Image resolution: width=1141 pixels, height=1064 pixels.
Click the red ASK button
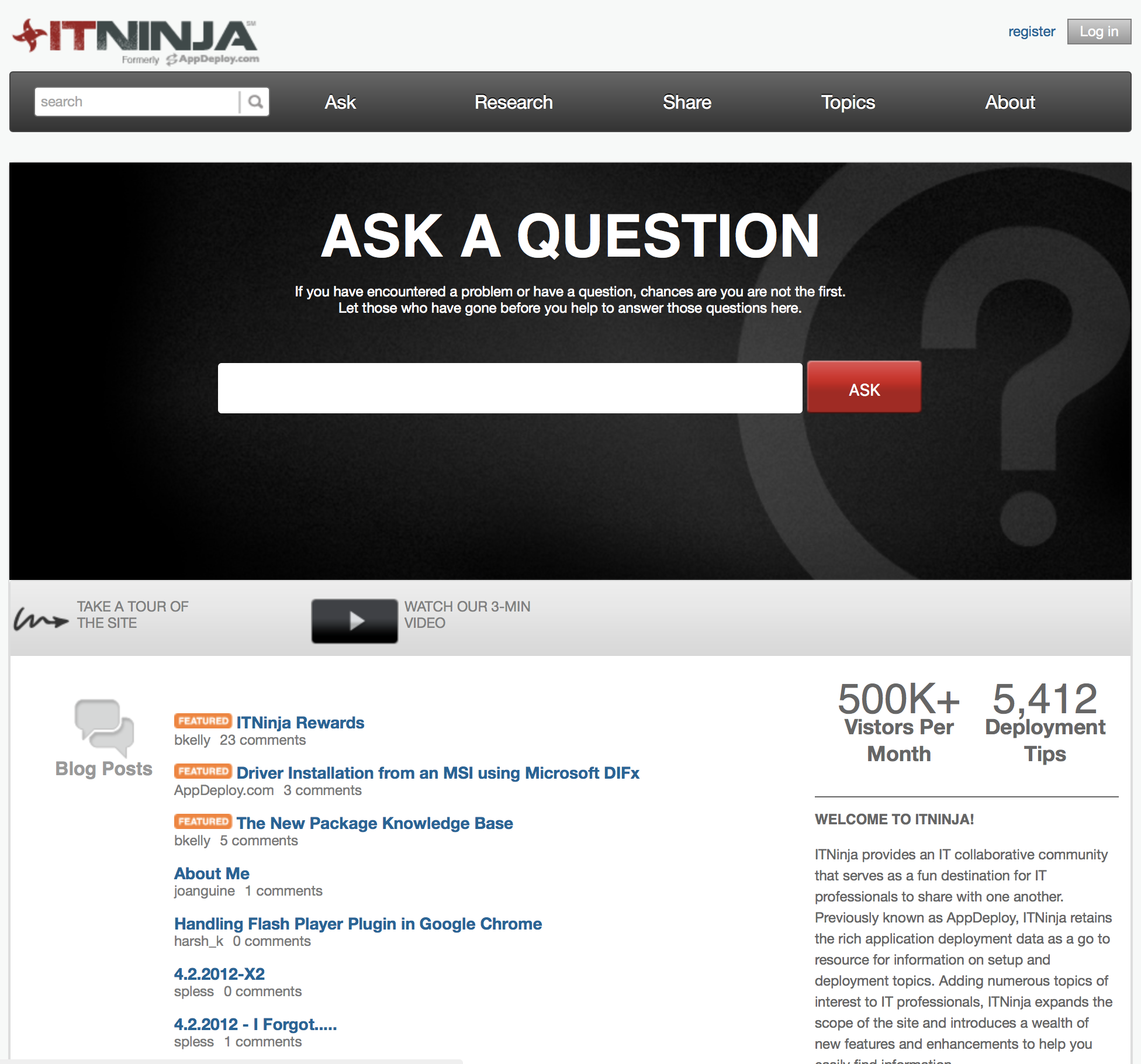tap(864, 387)
